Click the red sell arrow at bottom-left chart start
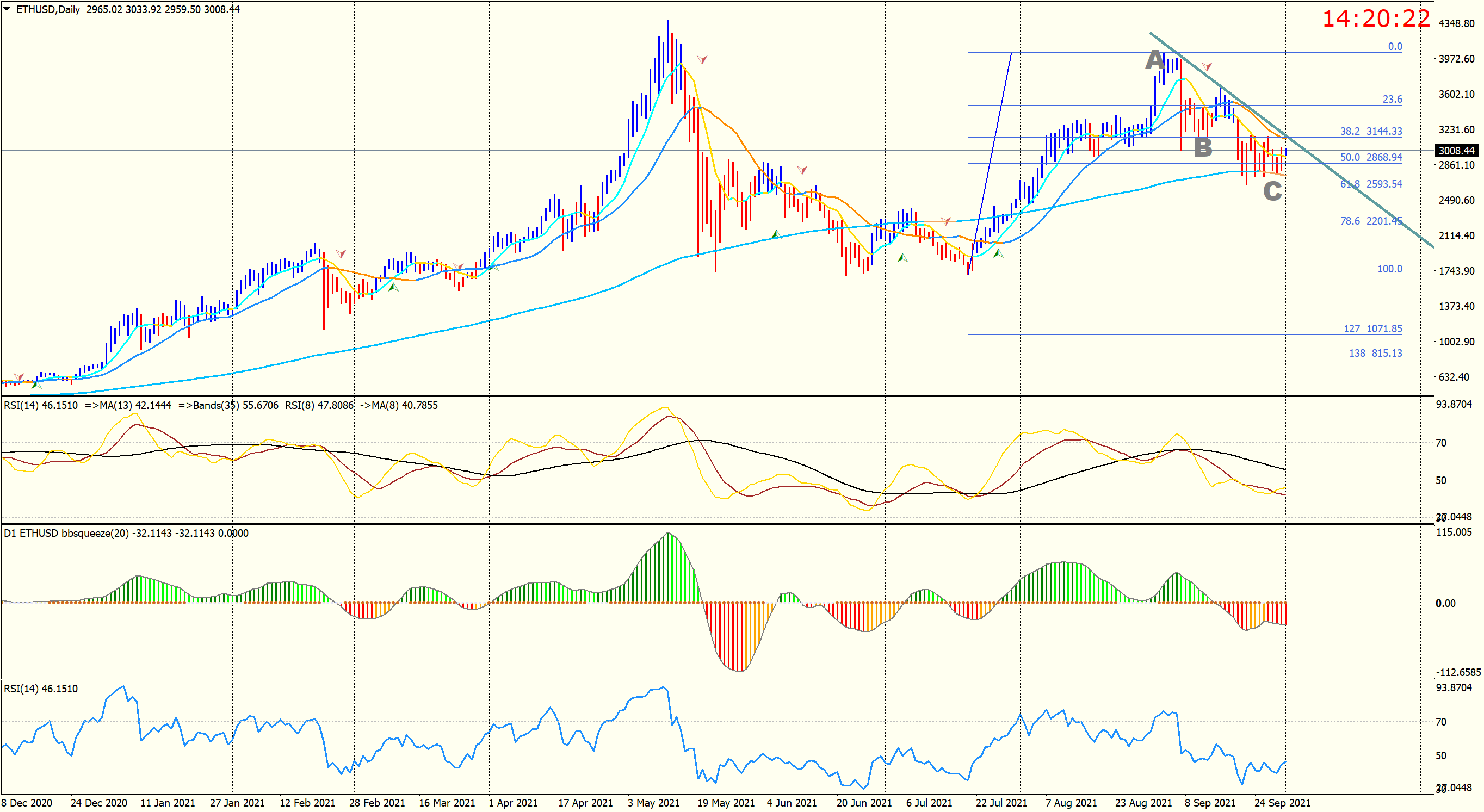 (x=19, y=376)
